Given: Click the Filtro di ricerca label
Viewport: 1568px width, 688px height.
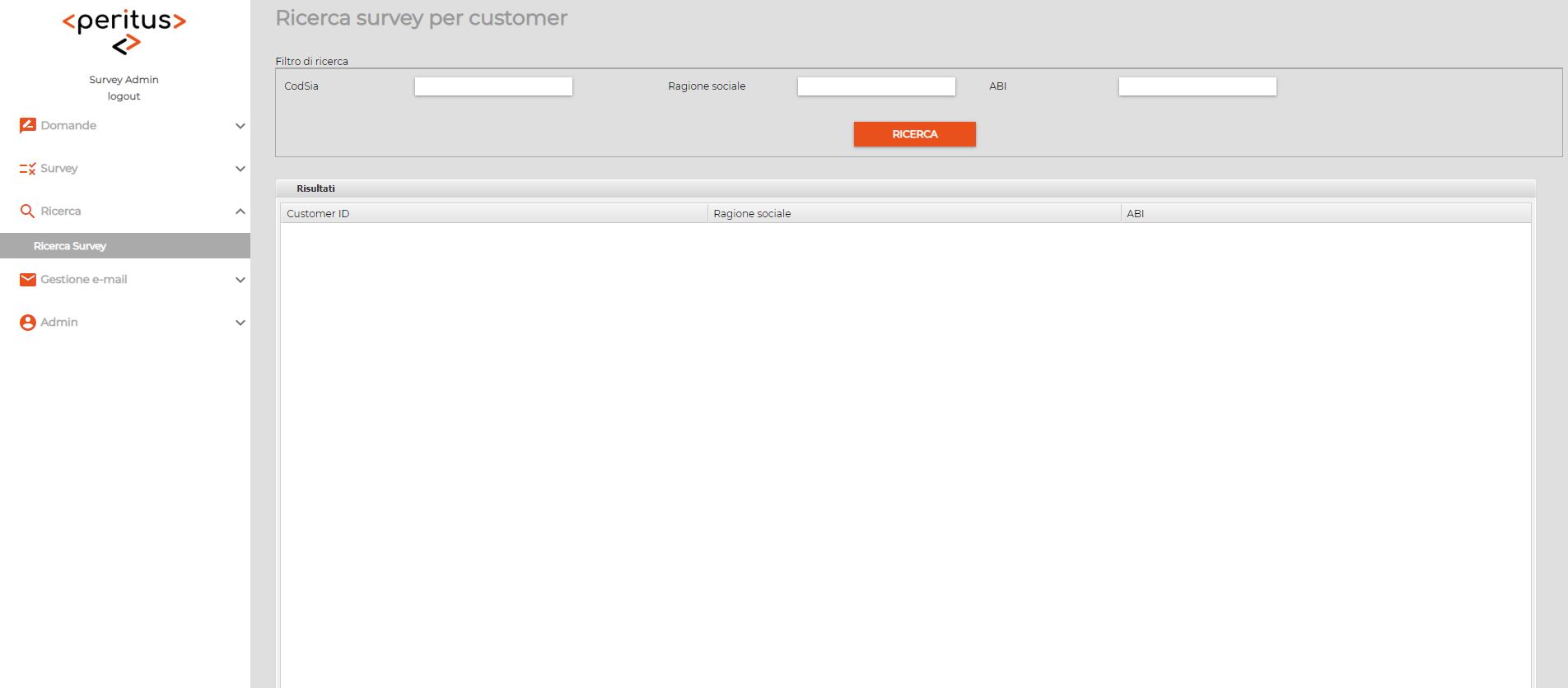Looking at the screenshot, I should 311,61.
